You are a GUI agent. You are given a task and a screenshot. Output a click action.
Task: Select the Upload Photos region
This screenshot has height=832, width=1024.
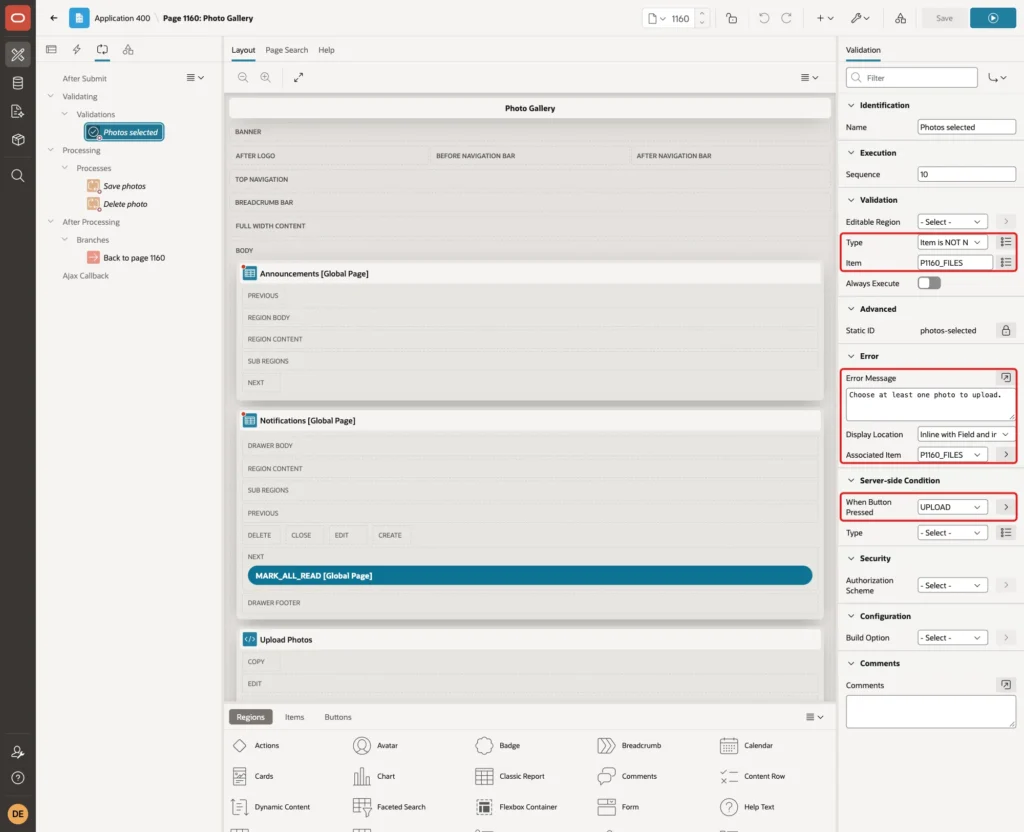[530, 639]
